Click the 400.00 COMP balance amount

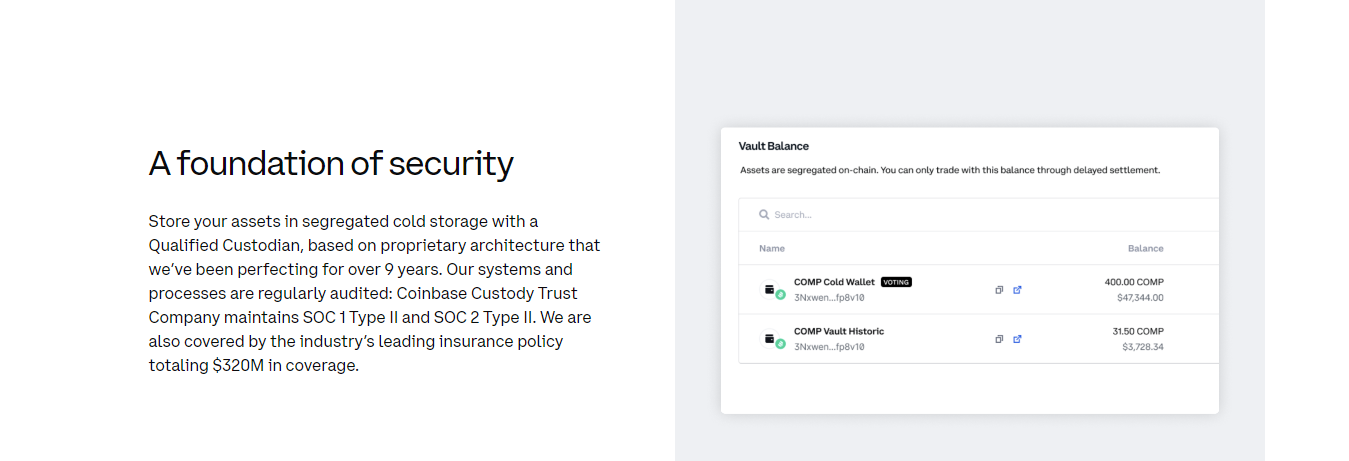coord(1134,282)
